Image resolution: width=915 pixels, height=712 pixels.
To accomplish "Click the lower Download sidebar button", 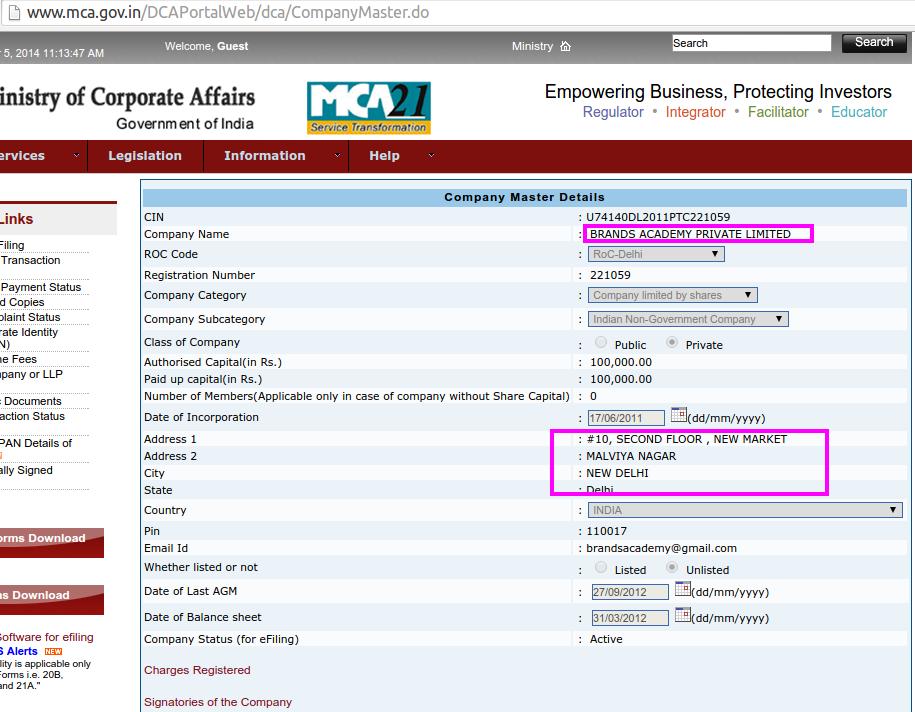I will [x=51, y=599].
